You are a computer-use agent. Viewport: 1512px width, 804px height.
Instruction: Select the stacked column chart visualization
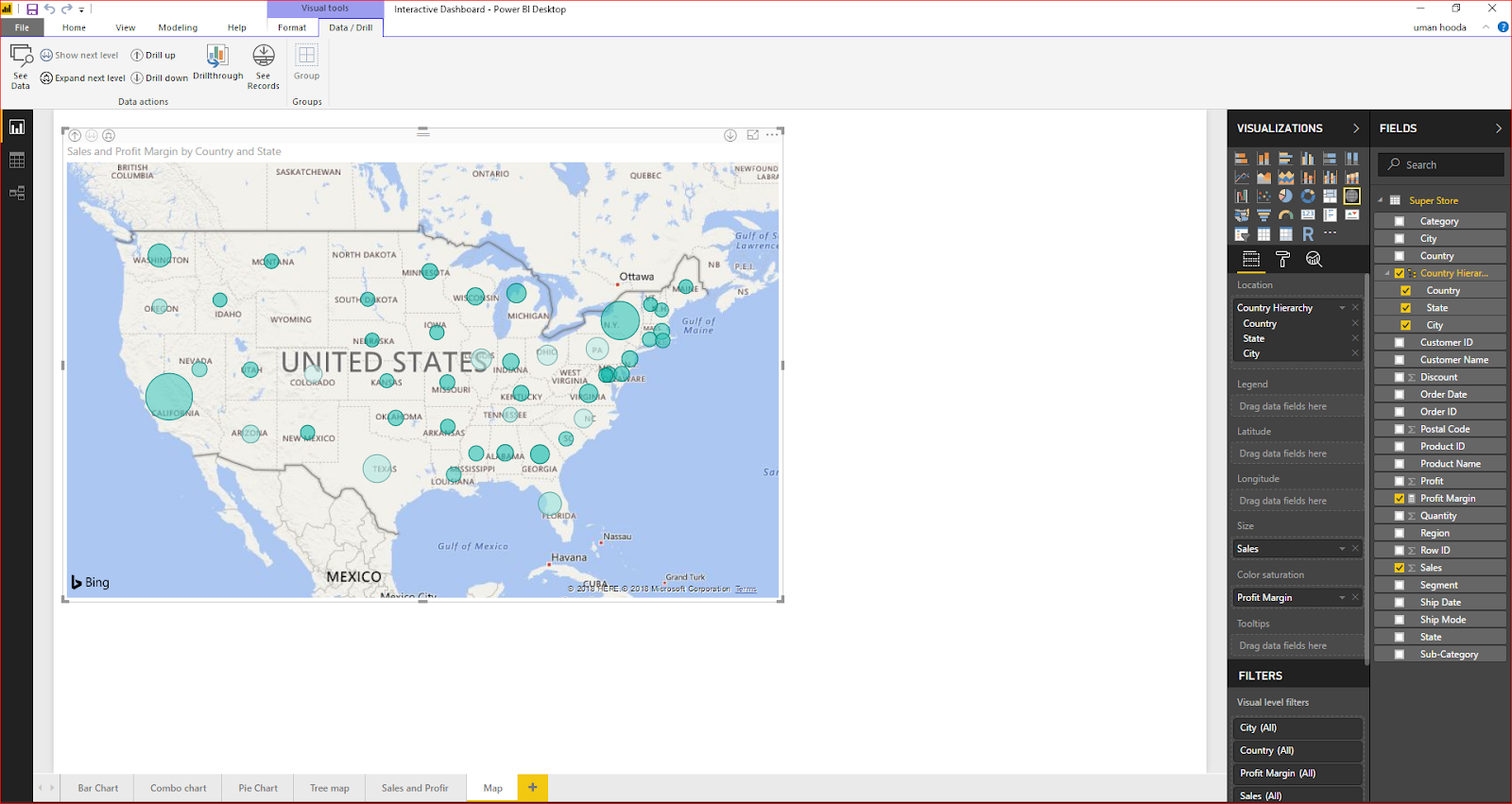click(x=1263, y=159)
